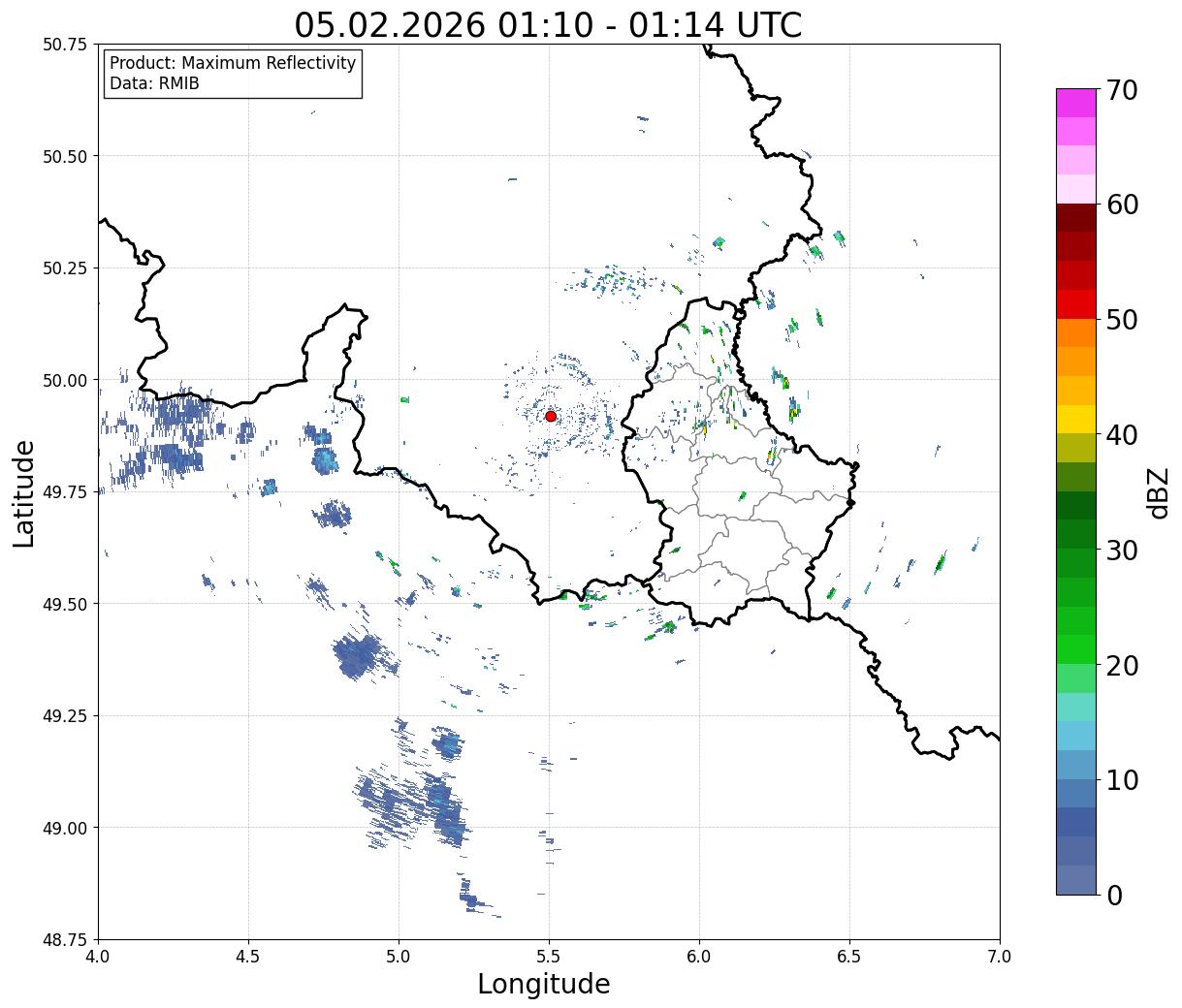Click the dBZ colorbar unit label
The height and width of the screenshot is (1008, 1182).
click(1159, 492)
